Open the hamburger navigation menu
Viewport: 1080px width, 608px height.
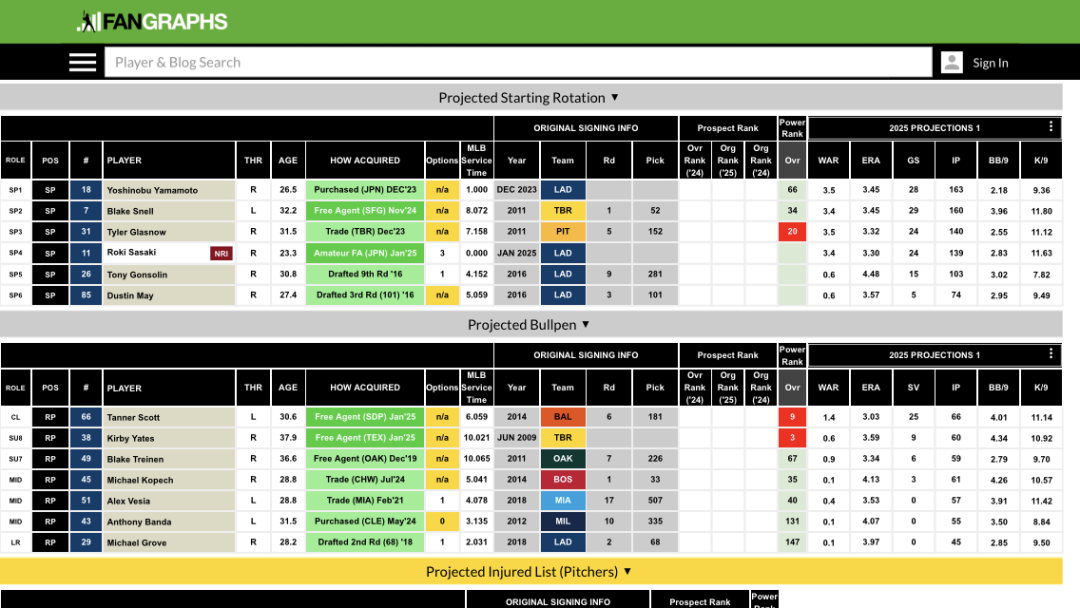(x=83, y=63)
